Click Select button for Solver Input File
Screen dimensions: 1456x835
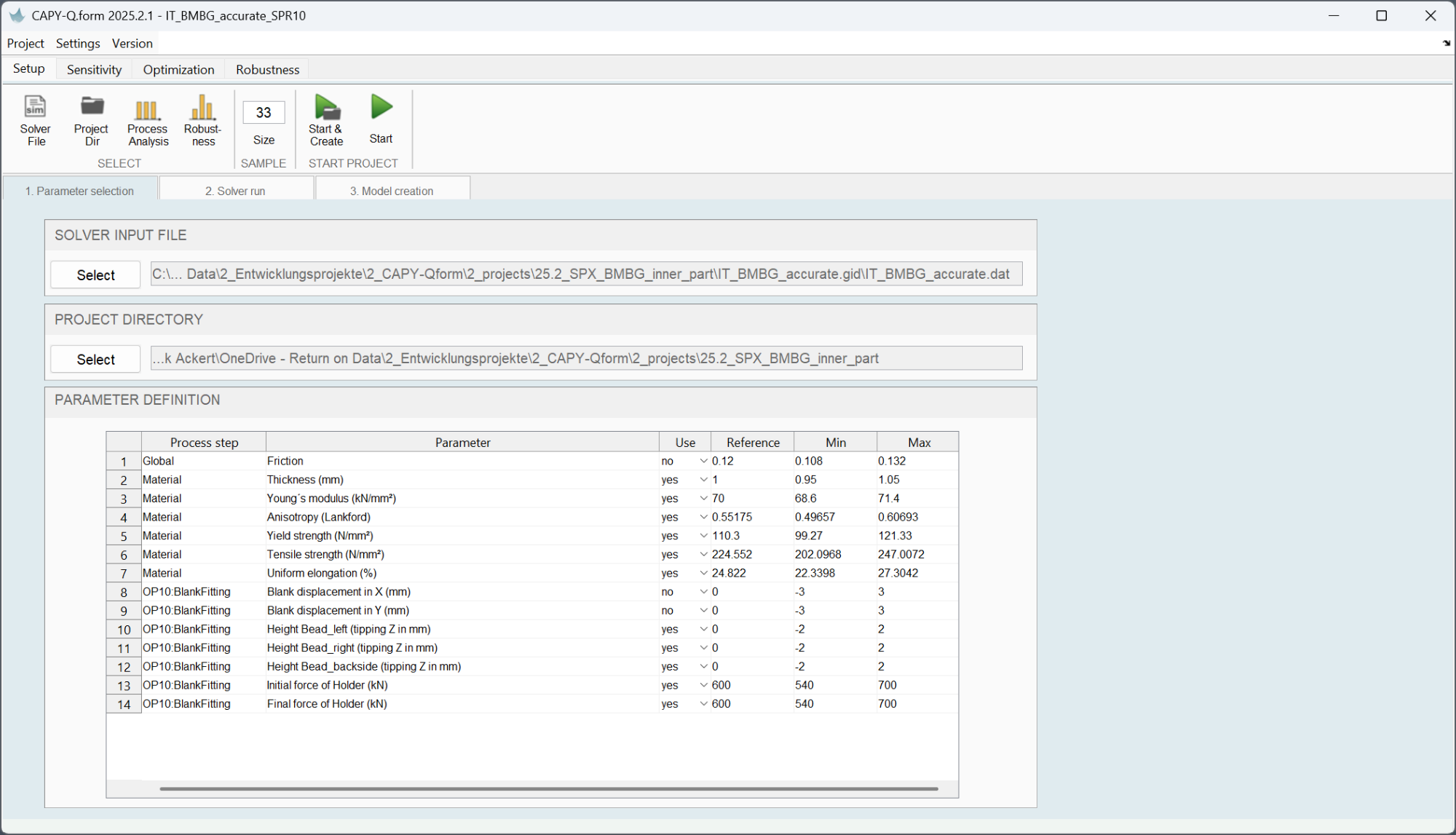95,275
